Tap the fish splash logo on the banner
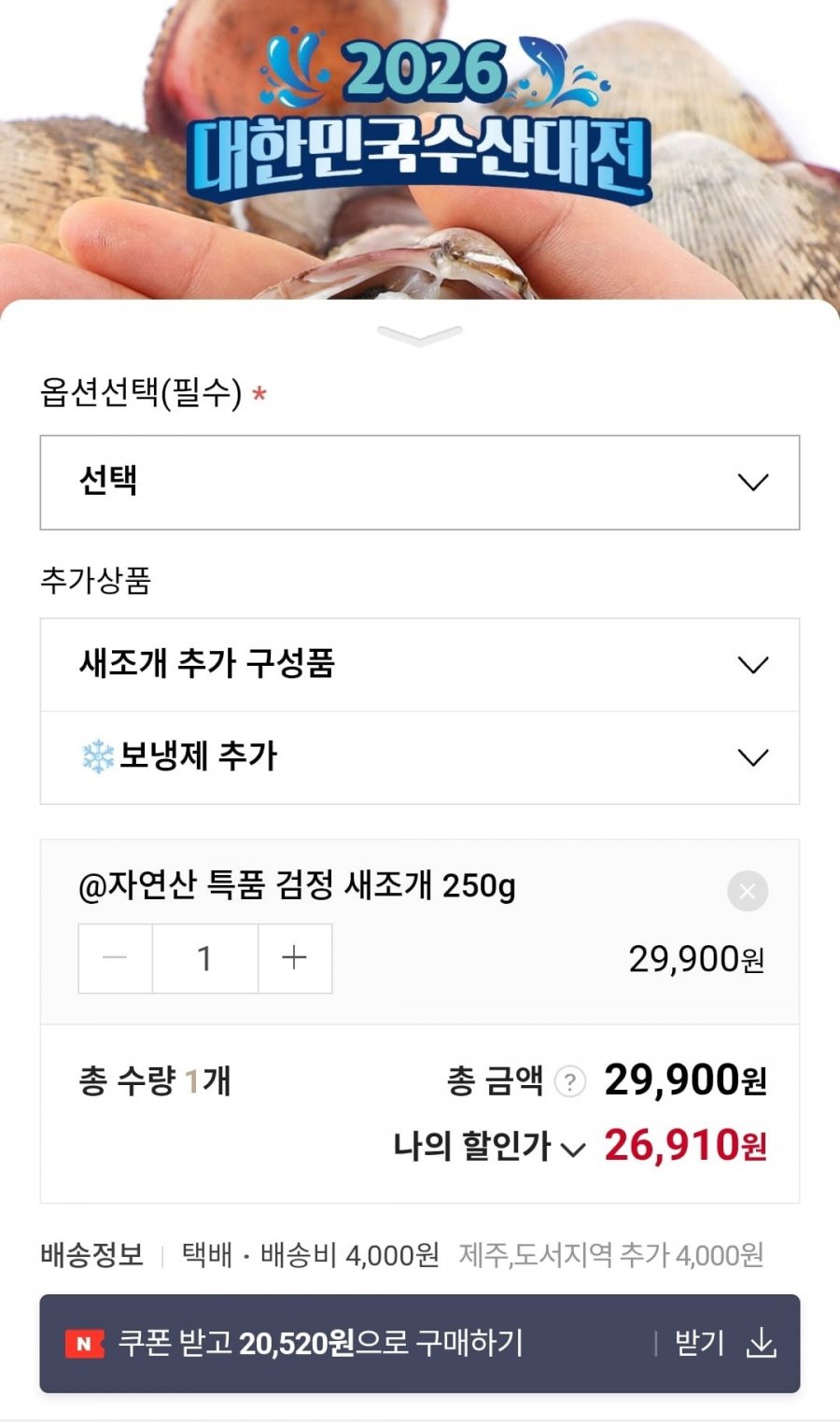Viewport: 840px width, 1425px height. point(560,70)
